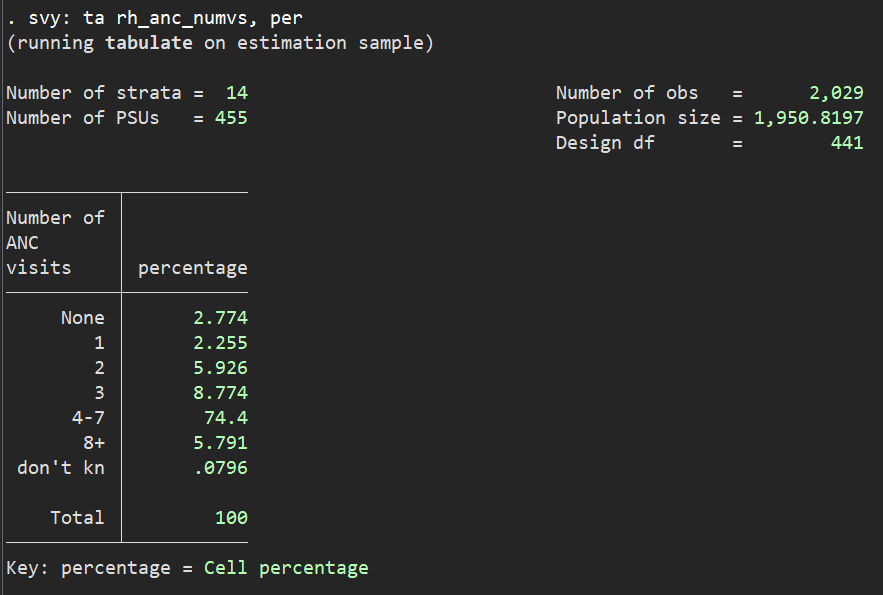Select the Number of strata value 14

[x=236, y=93]
